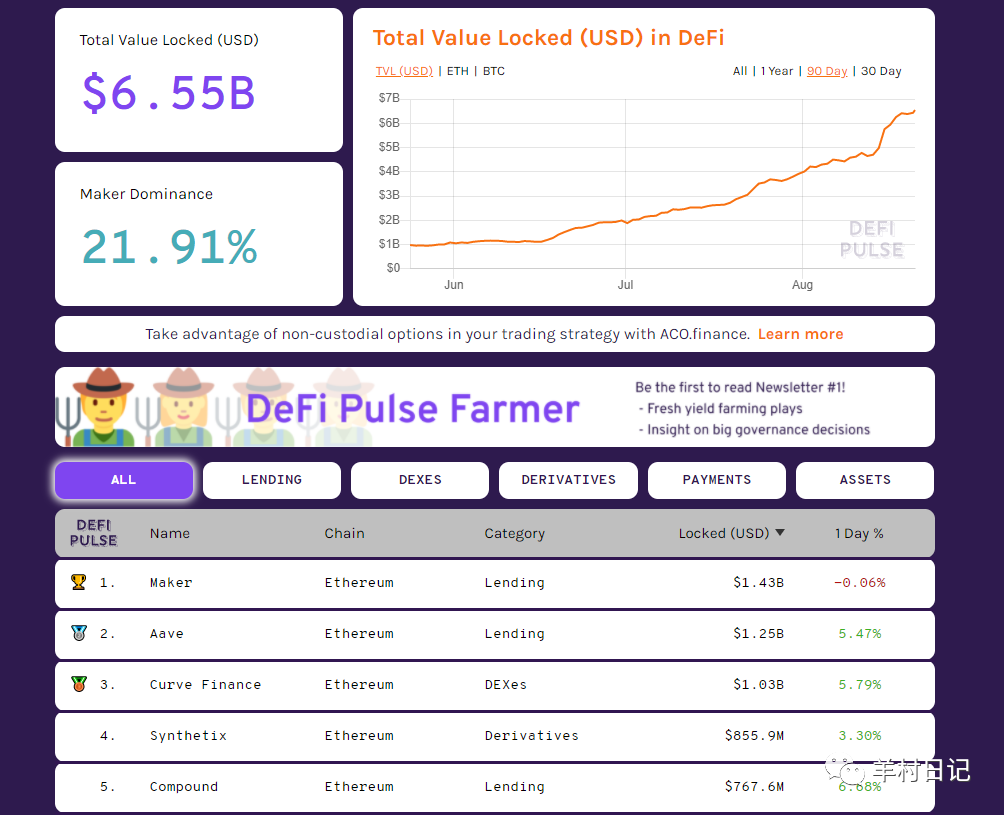Screen dimensions: 1004x815
Task: Click the 5.47% daily change for Aave
Action: (860, 633)
